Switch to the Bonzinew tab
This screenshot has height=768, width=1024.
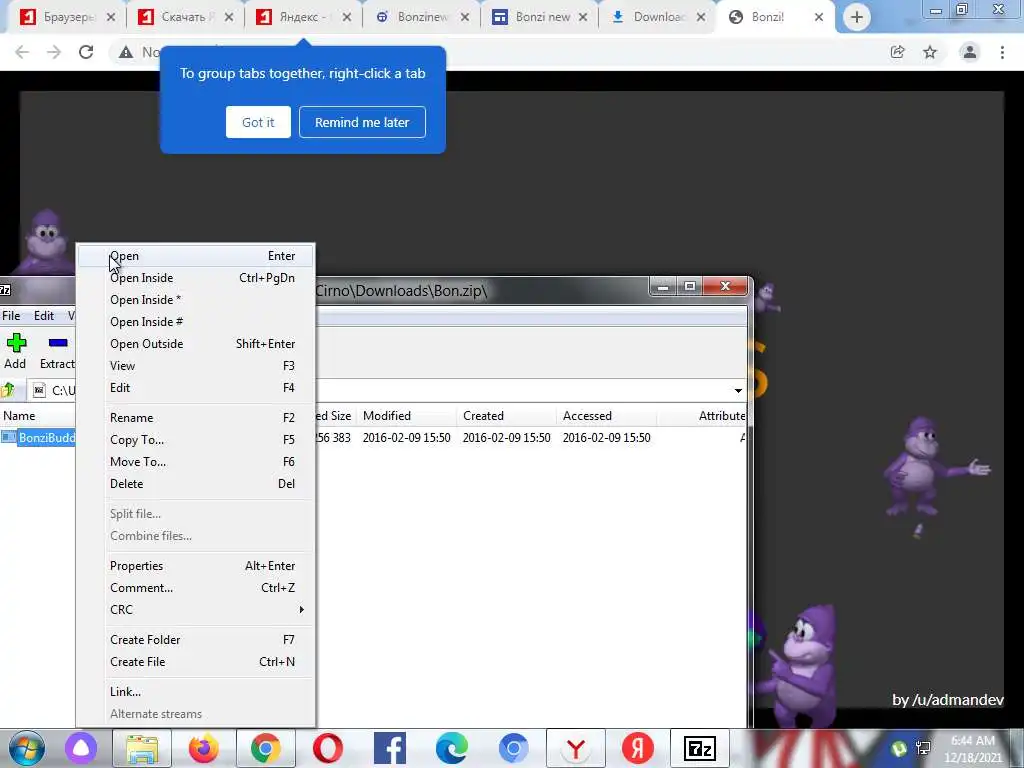click(x=421, y=18)
